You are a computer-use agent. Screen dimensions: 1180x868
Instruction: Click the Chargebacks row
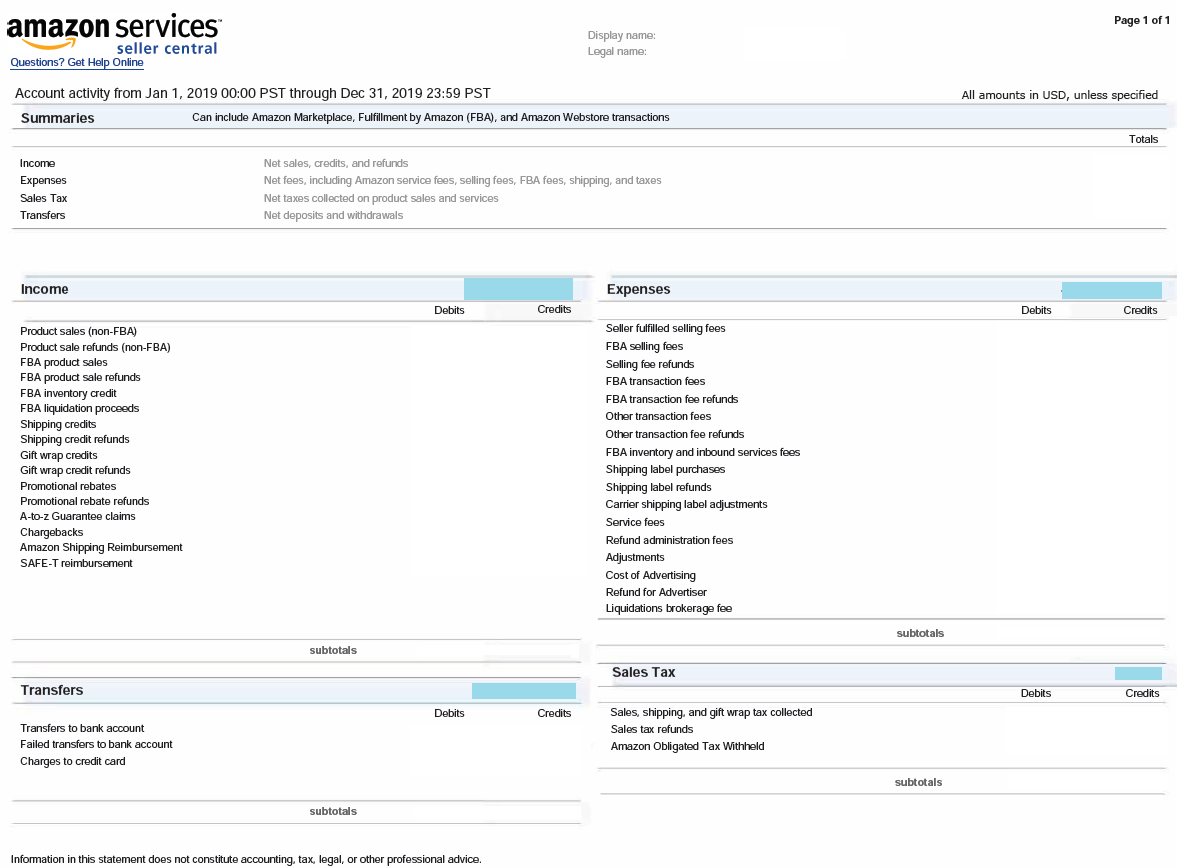51,532
